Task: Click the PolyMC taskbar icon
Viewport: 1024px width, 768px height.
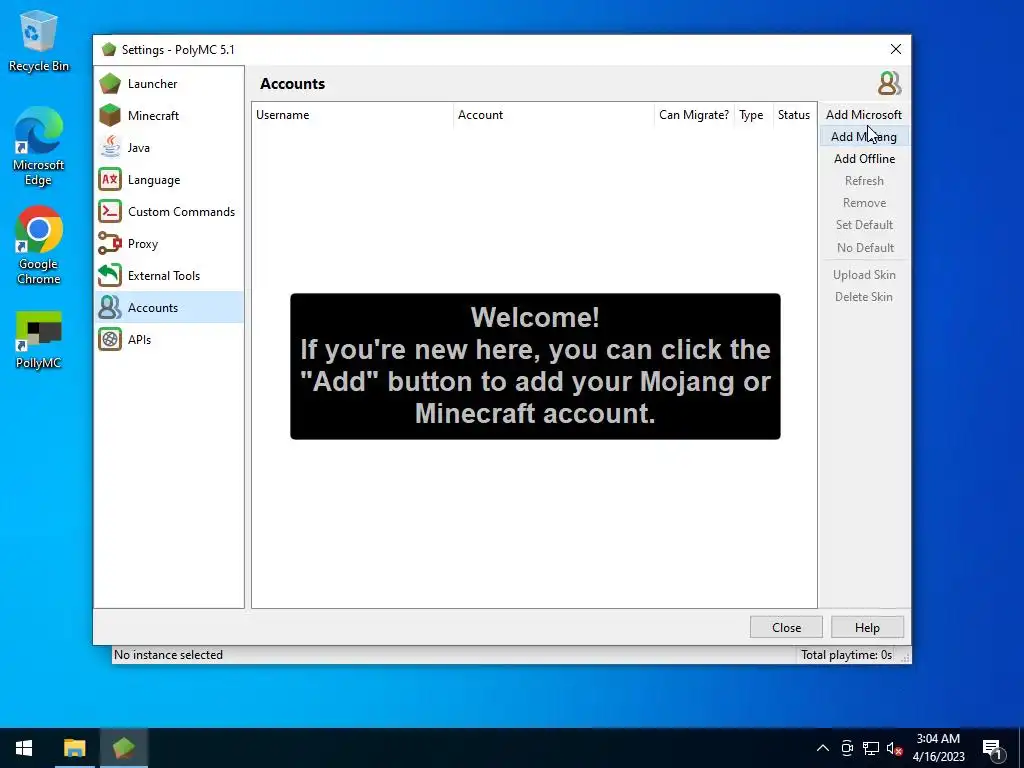Action: click(123, 748)
